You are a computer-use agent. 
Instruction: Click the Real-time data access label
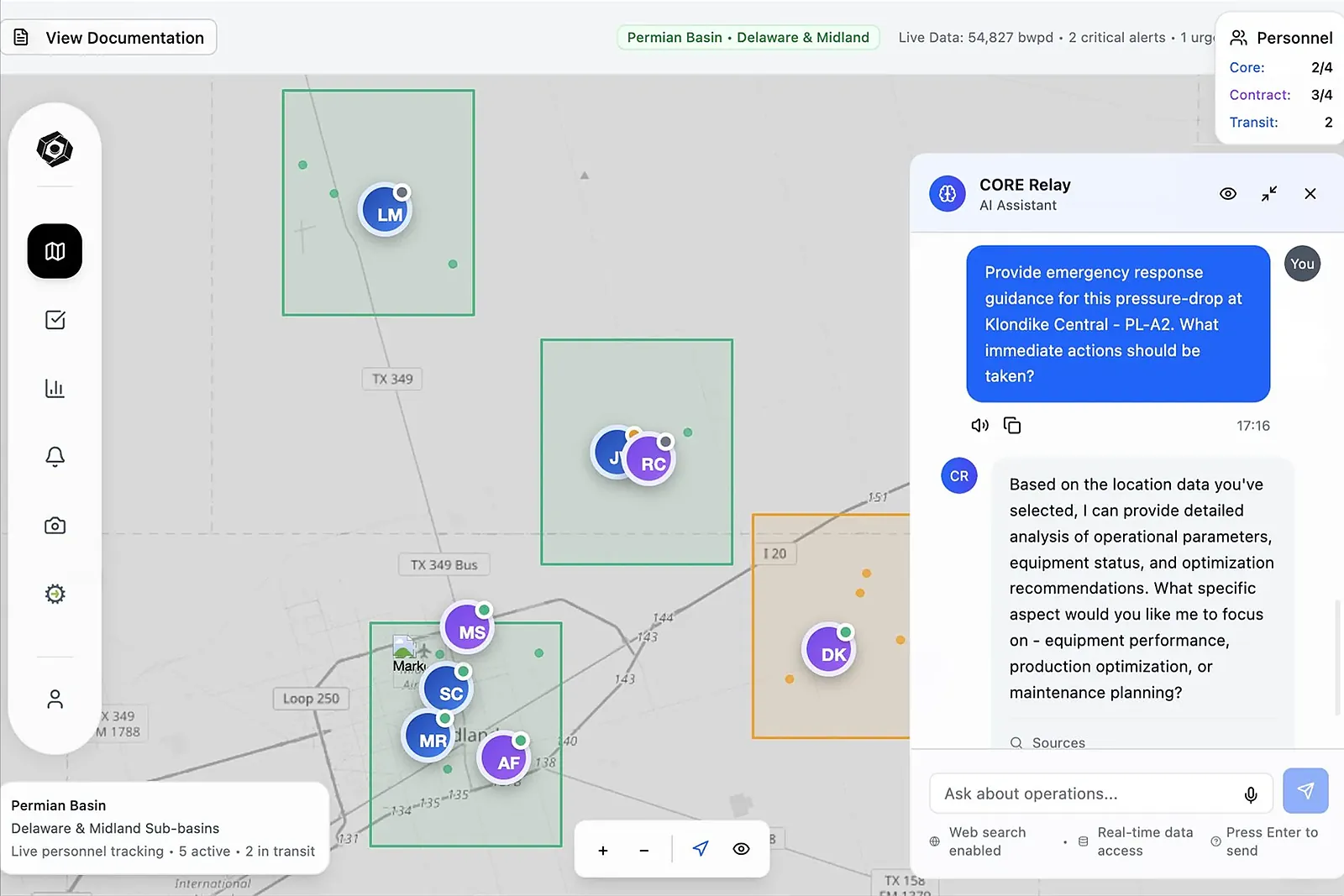click(x=1145, y=841)
